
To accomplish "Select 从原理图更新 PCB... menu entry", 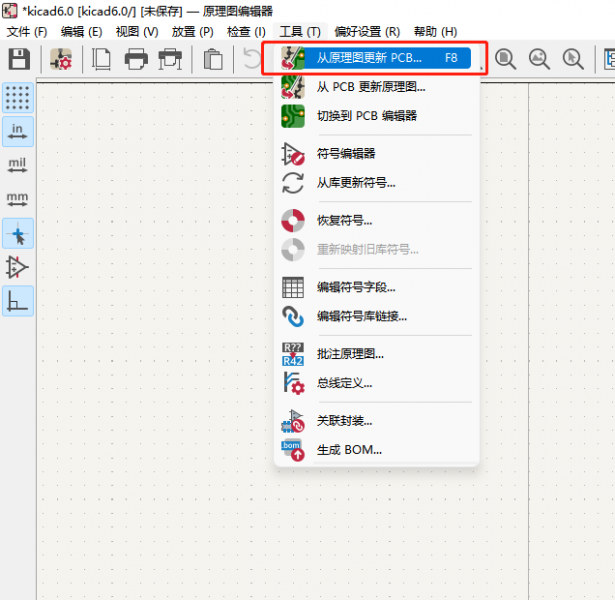I will tap(375, 58).
